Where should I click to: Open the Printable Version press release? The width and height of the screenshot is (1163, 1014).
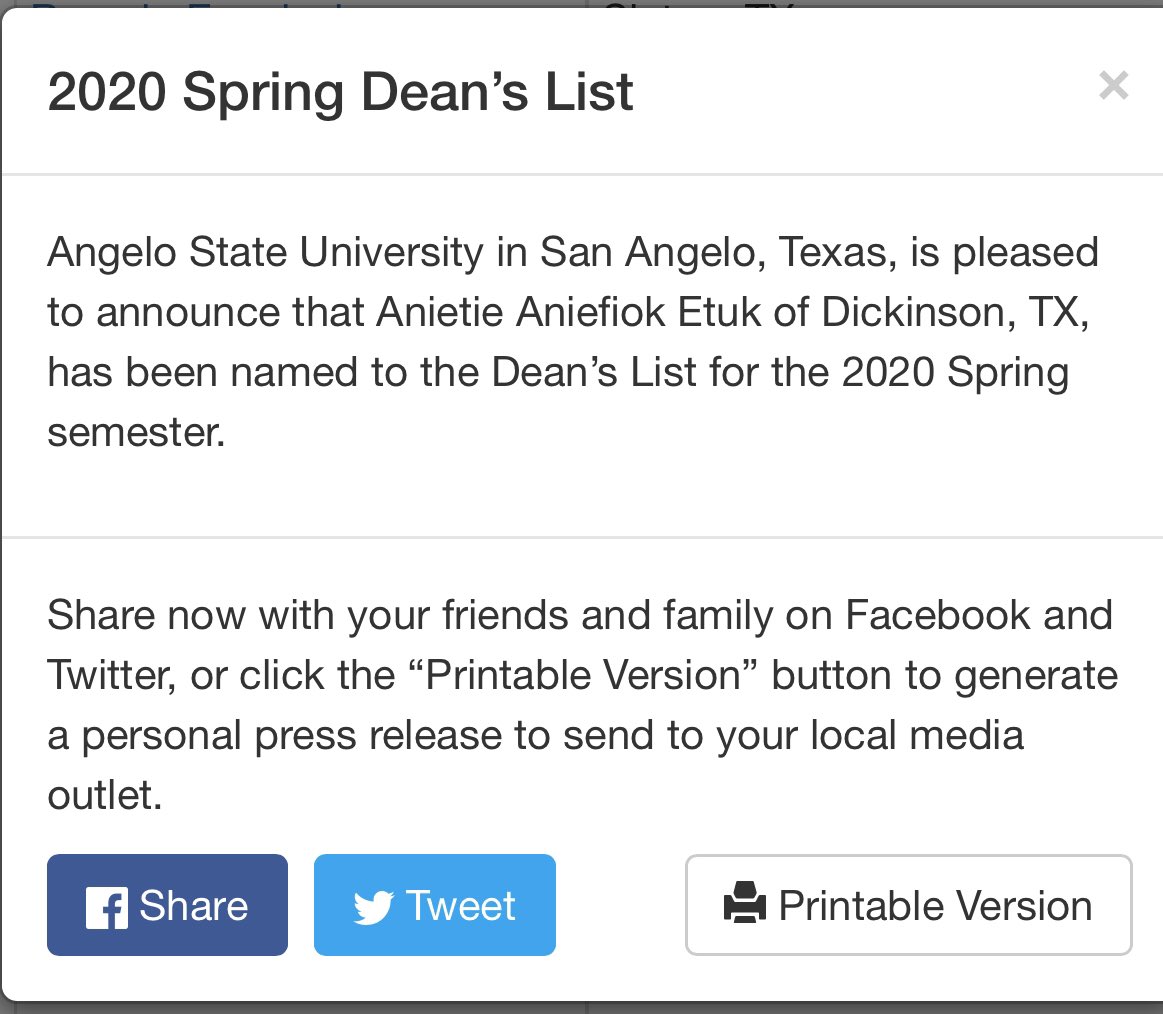(x=908, y=905)
